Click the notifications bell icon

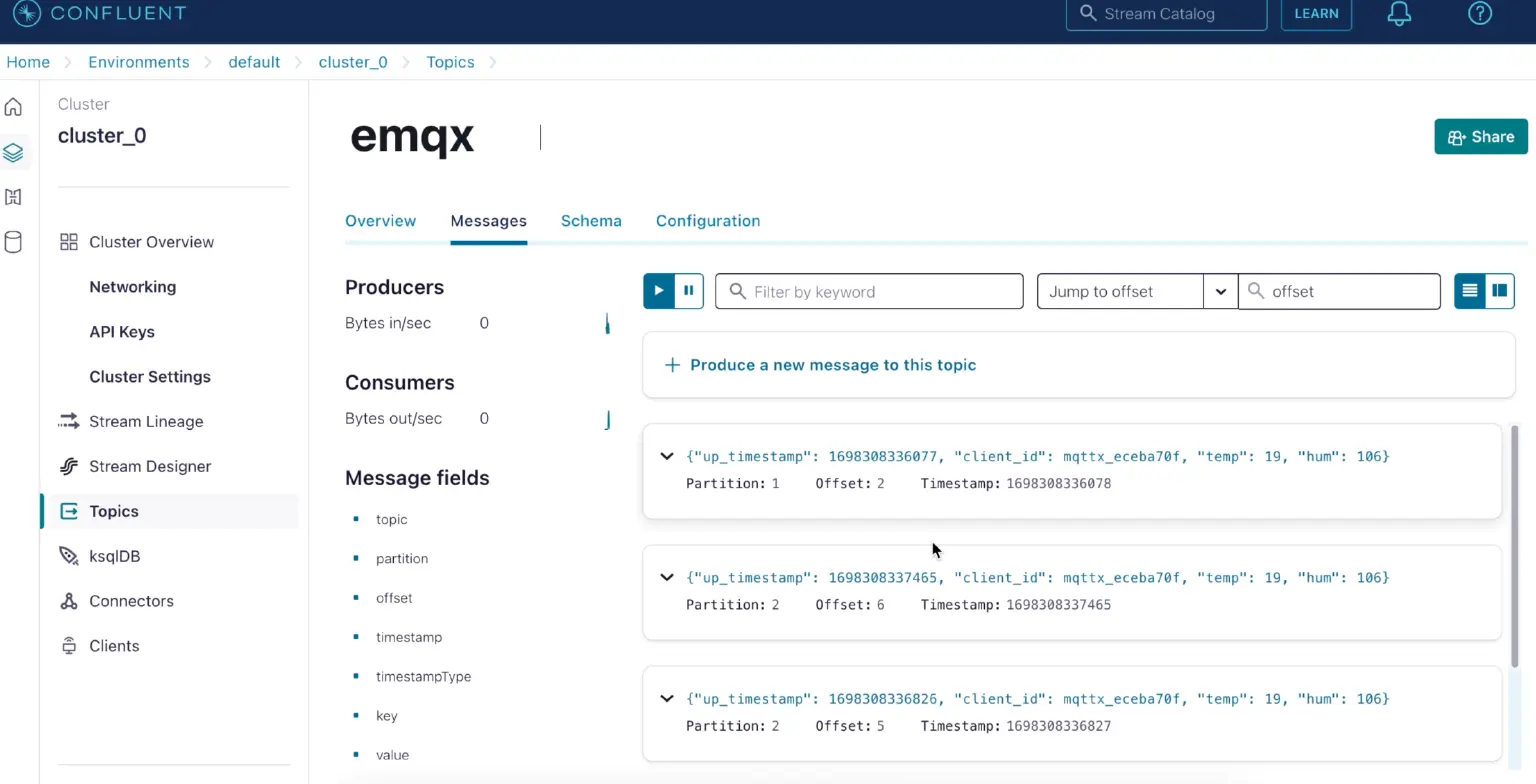(x=1399, y=14)
